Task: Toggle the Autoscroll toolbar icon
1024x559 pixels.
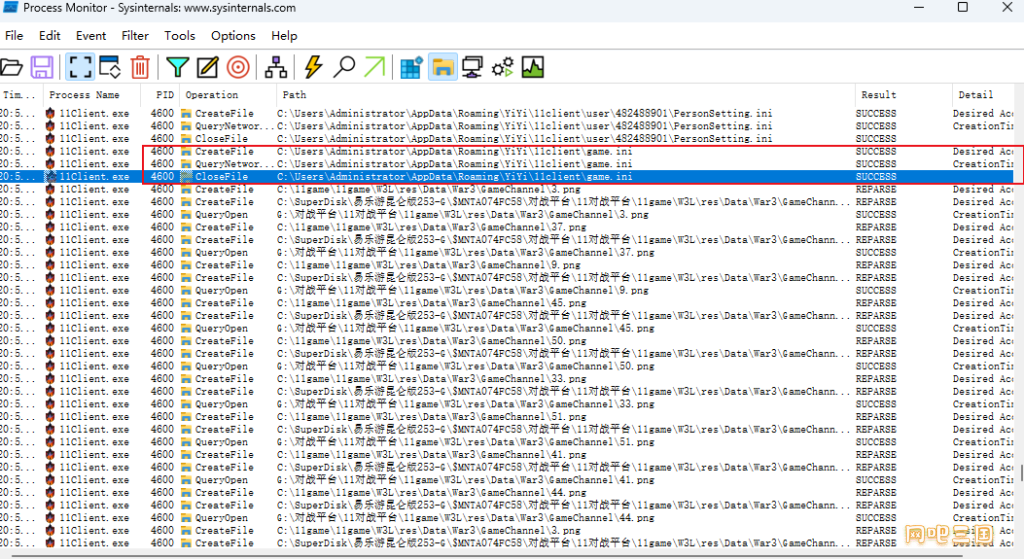Action: 110,67
